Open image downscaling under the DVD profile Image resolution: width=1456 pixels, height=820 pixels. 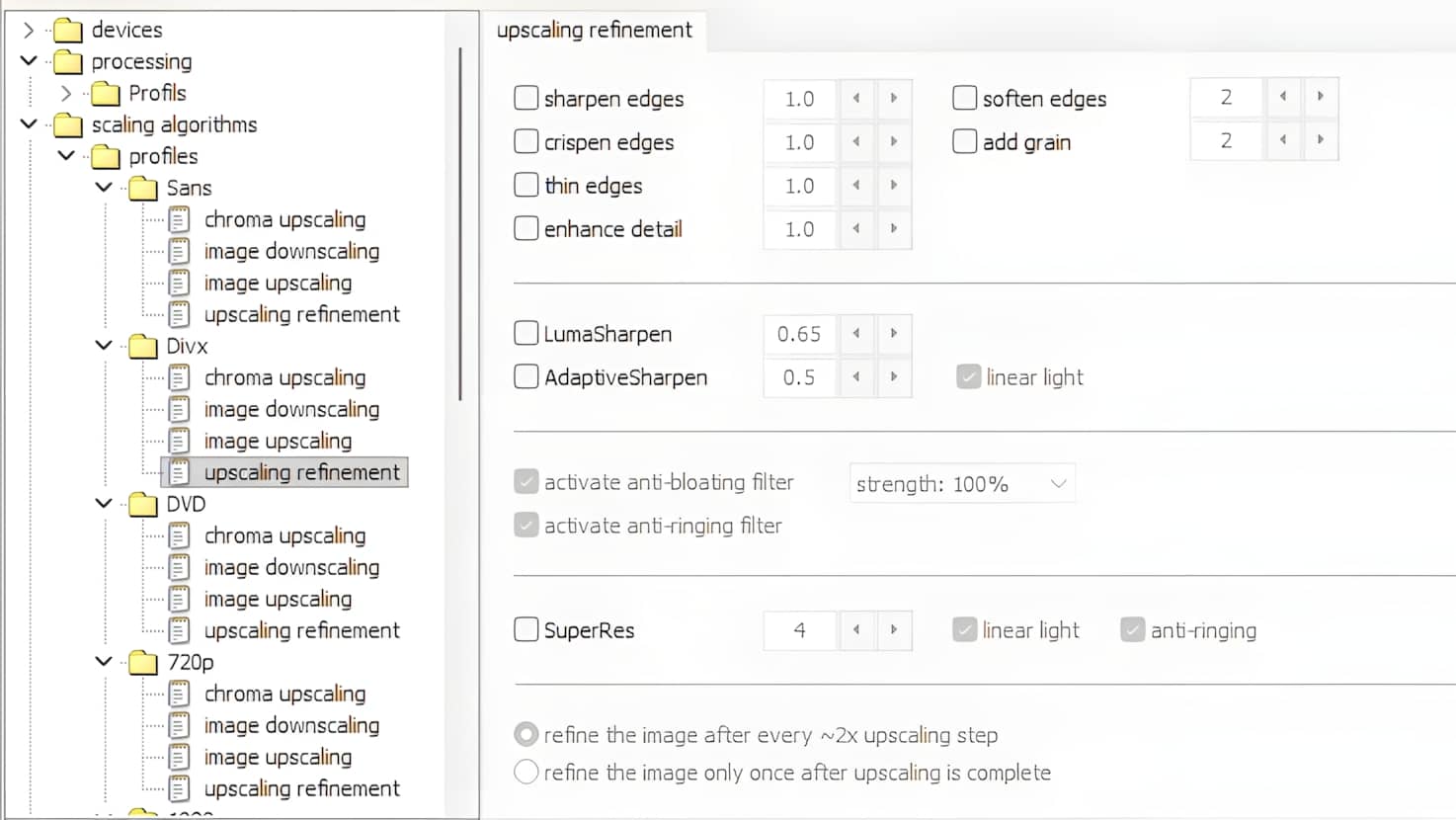coord(291,568)
